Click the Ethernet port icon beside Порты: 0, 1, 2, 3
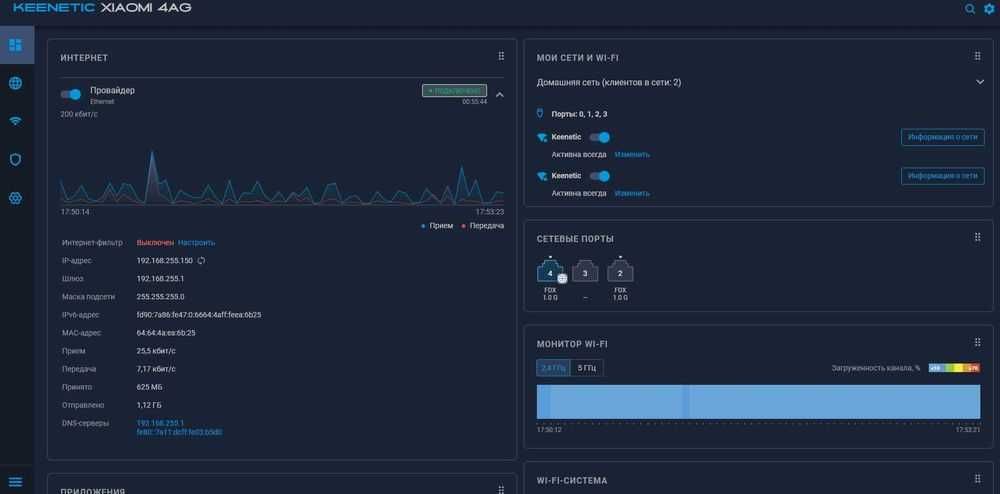Image resolution: width=1000 pixels, height=494 pixels. [540, 113]
